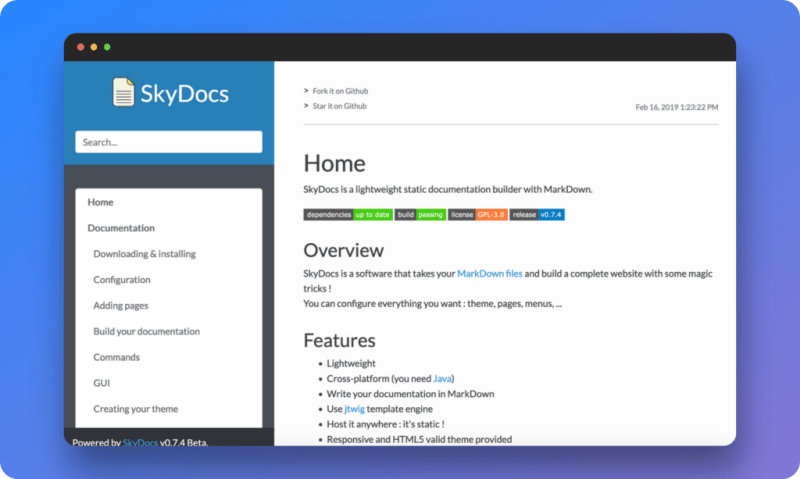
Task: Click the Home page heading
Action: point(335,164)
